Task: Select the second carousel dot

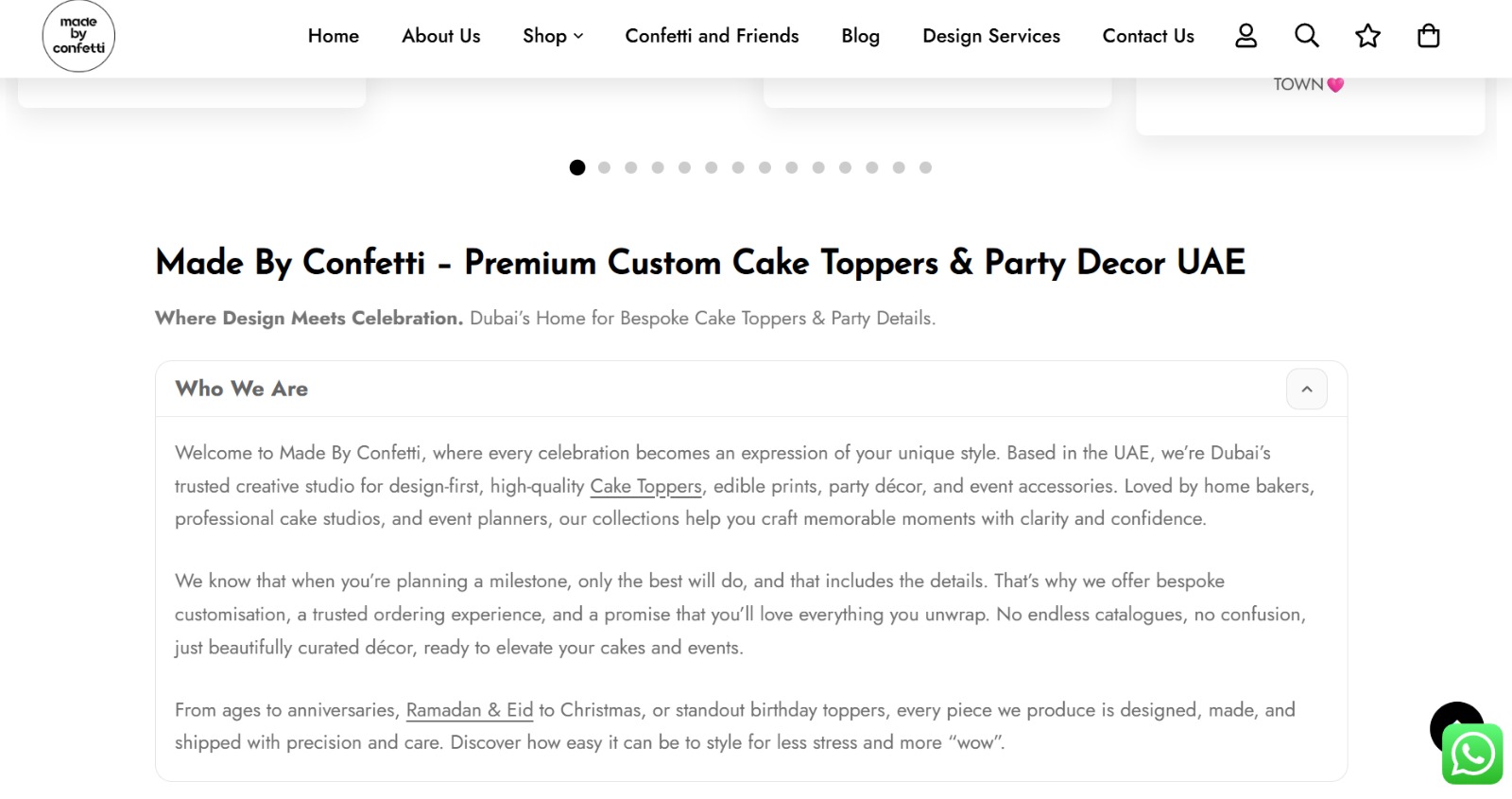Action: pos(604,167)
